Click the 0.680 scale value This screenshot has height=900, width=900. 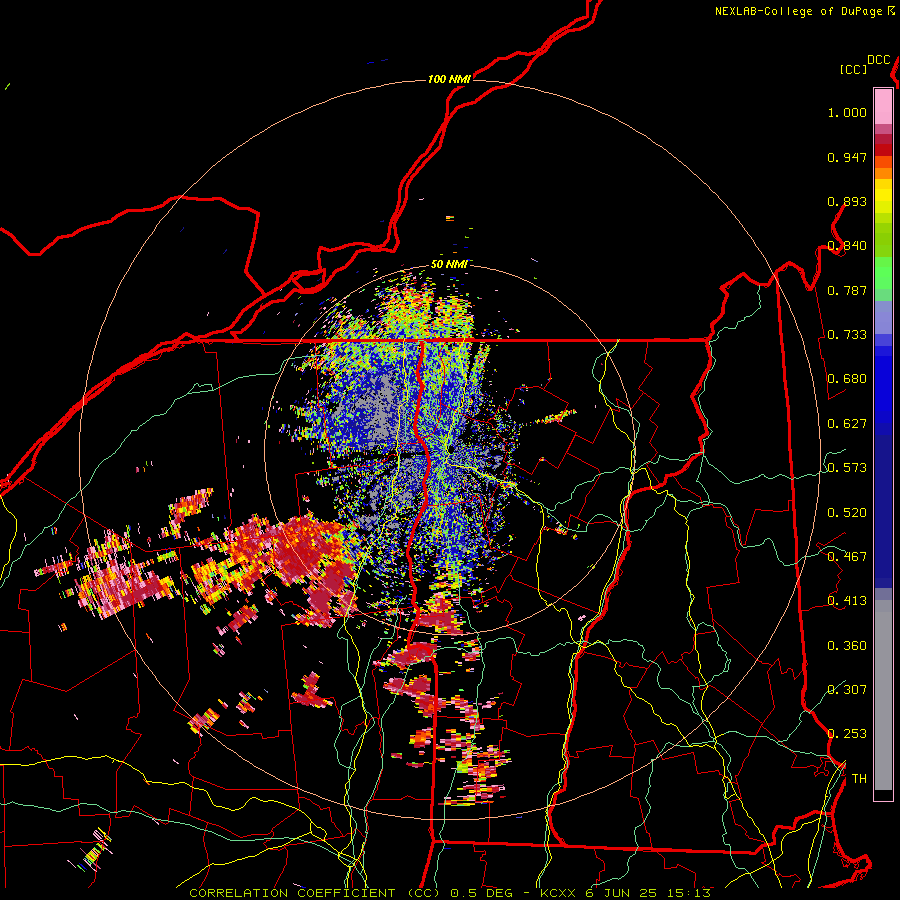point(847,379)
